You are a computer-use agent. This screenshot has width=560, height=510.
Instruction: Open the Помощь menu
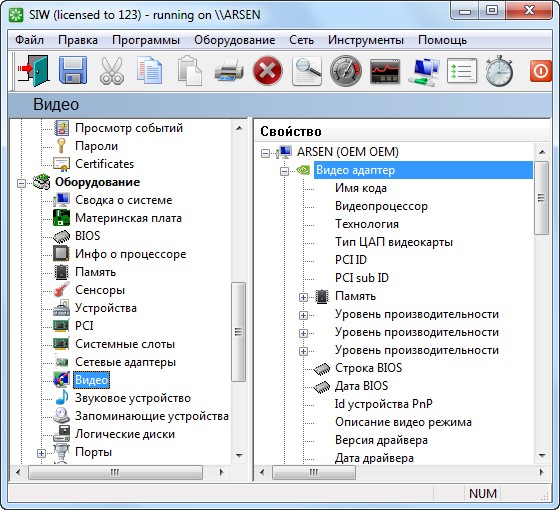point(442,40)
